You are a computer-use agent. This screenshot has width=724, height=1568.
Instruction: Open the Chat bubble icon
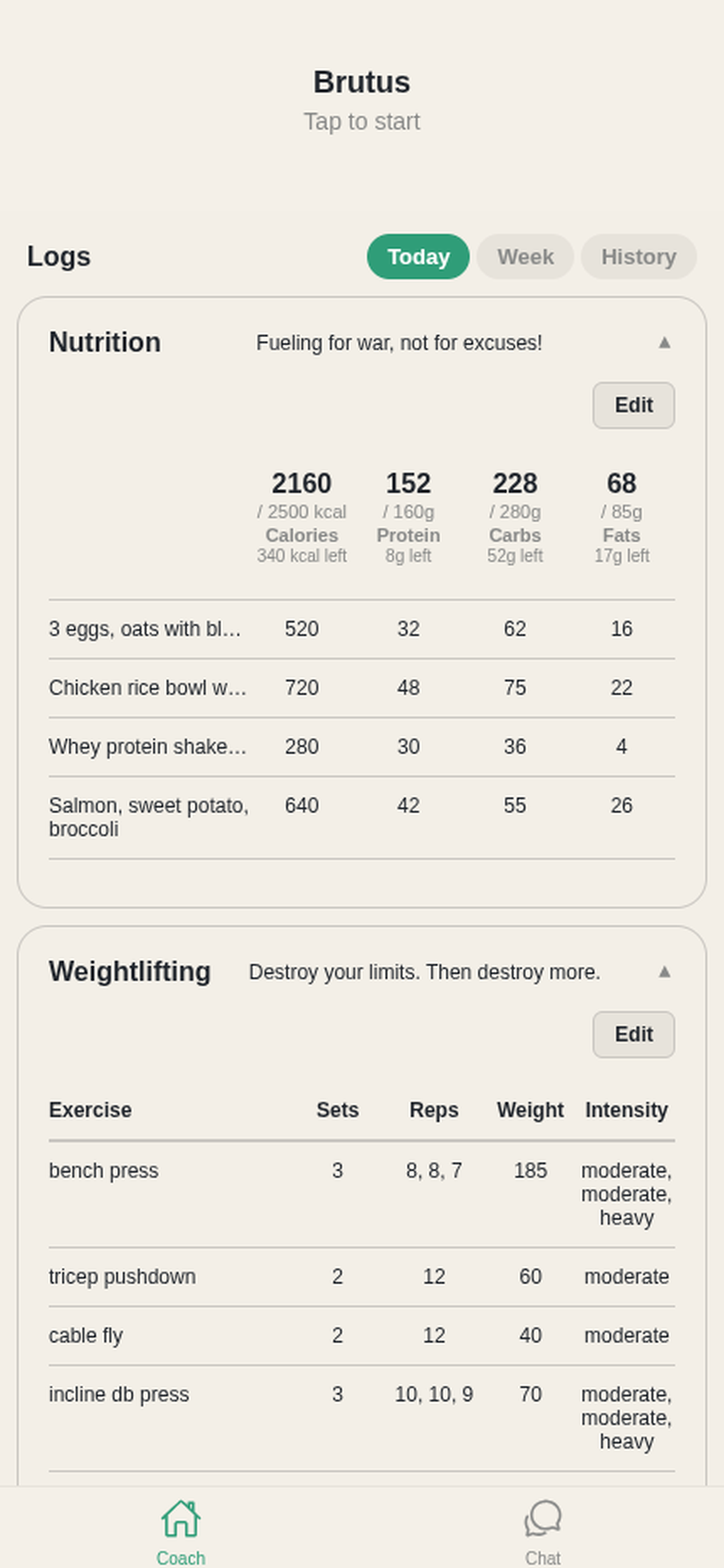coord(543,1518)
